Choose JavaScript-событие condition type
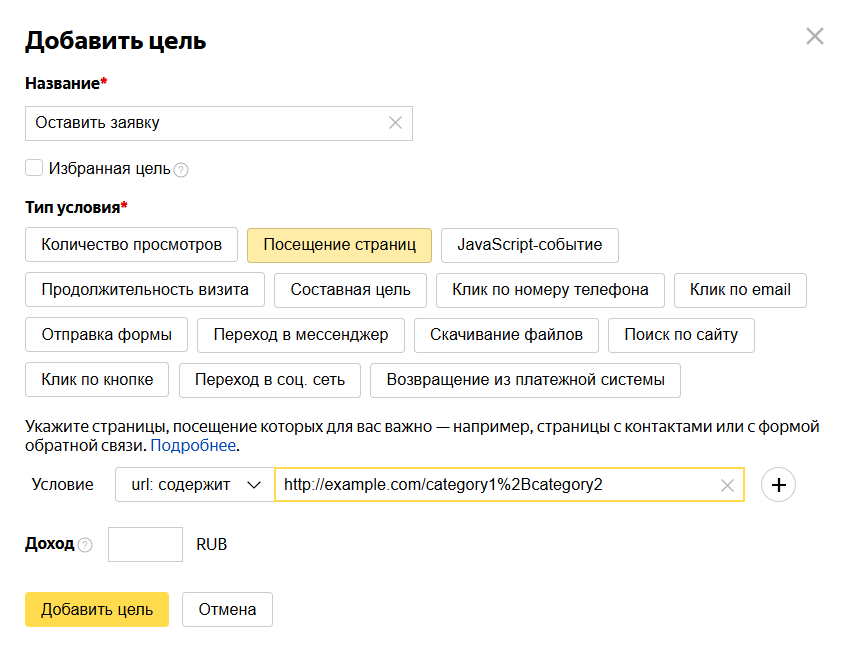The image size is (850, 652). pos(529,245)
